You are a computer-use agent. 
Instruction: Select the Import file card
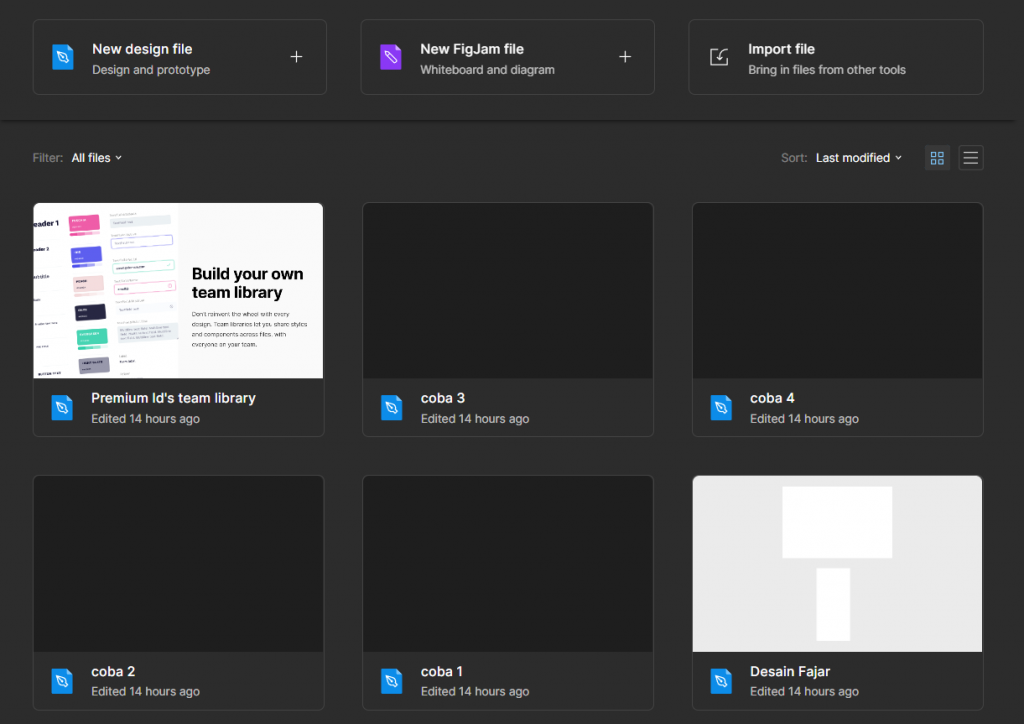pos(835,58)
